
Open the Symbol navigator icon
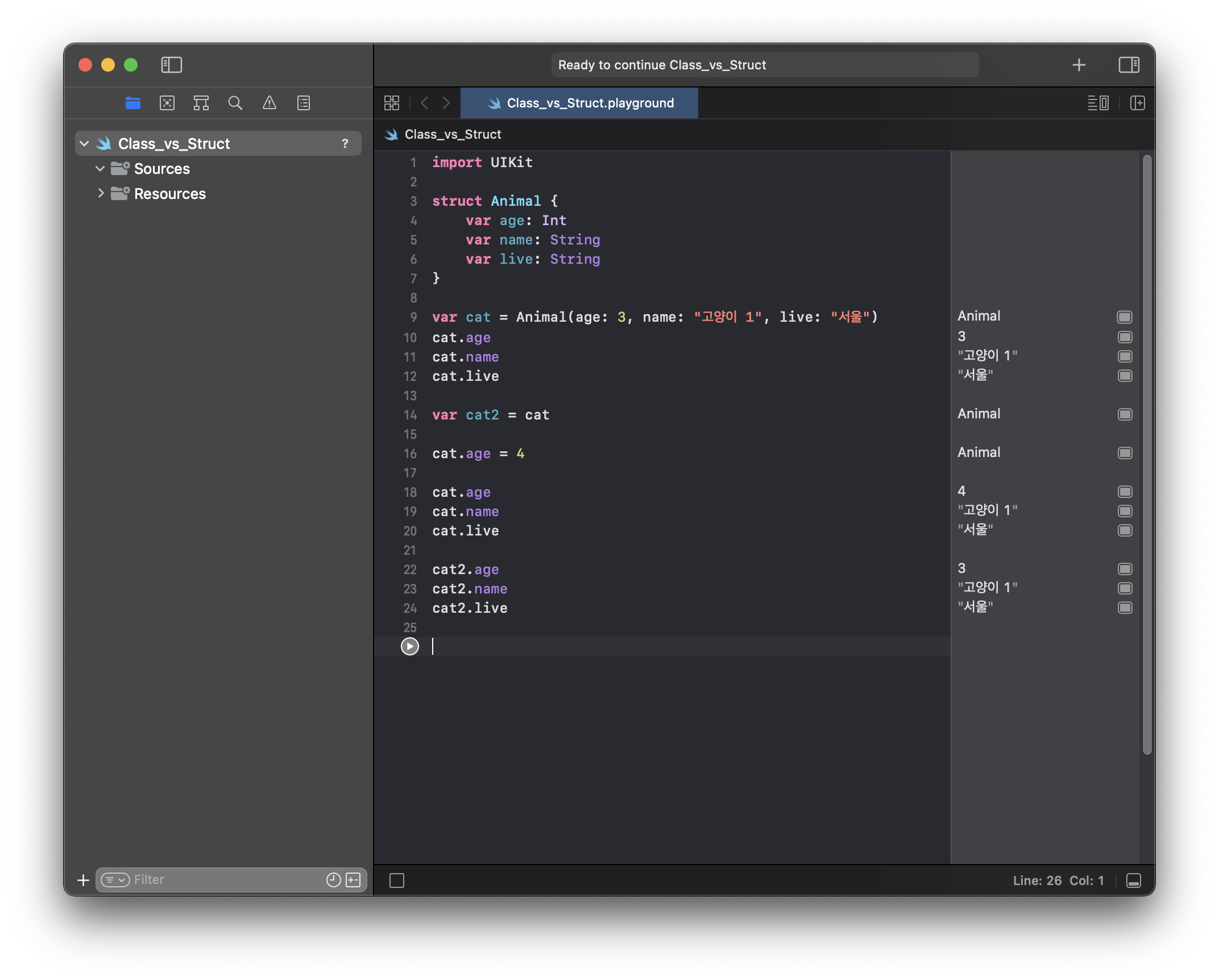click(201, 103)
